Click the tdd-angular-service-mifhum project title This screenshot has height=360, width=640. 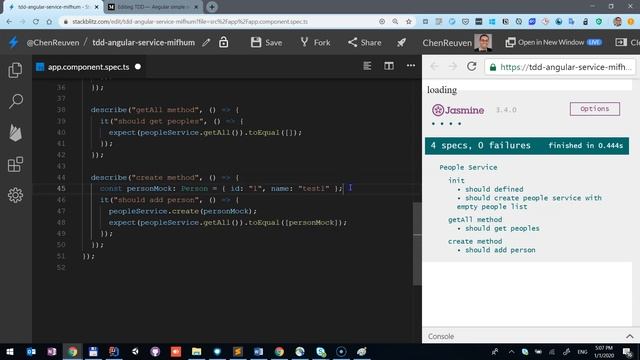click(x=143, y=42)
